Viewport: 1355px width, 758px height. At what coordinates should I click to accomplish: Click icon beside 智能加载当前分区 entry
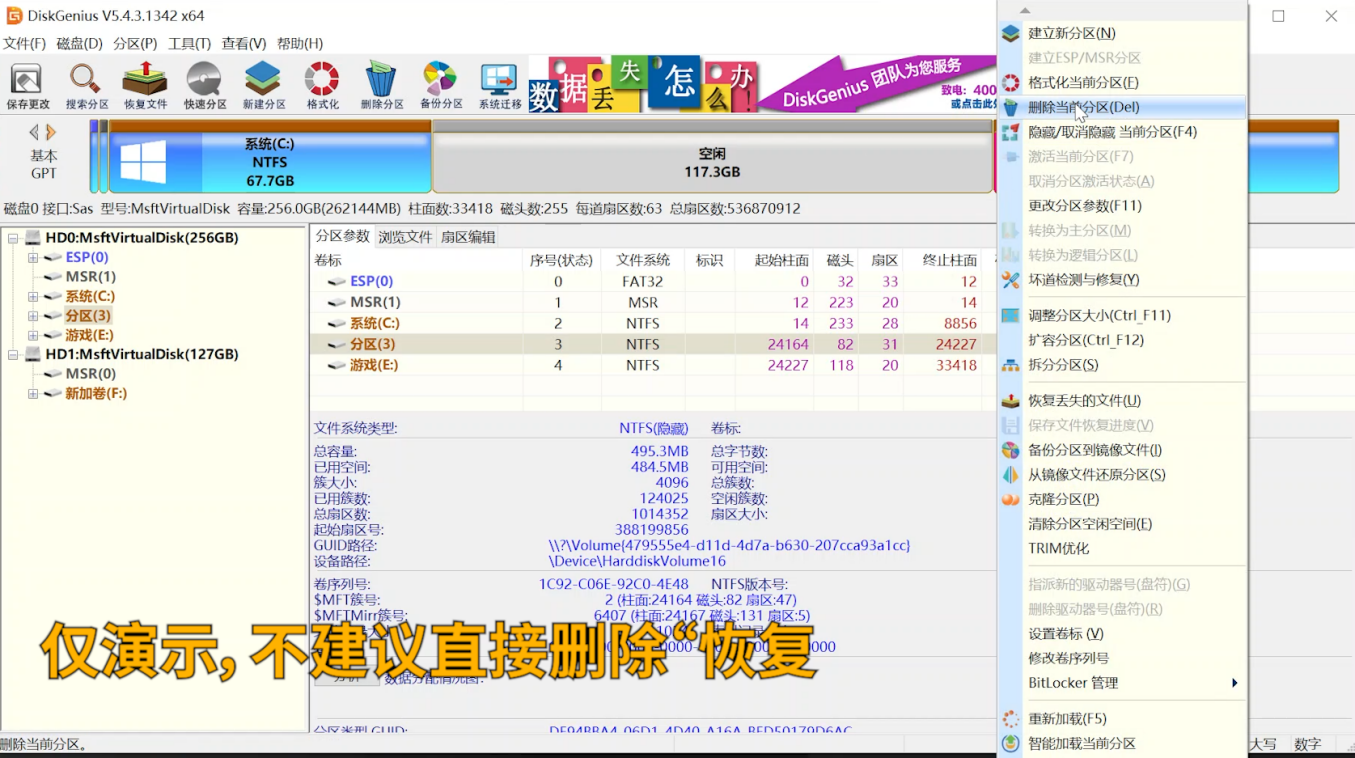[x=1011, y=743]
